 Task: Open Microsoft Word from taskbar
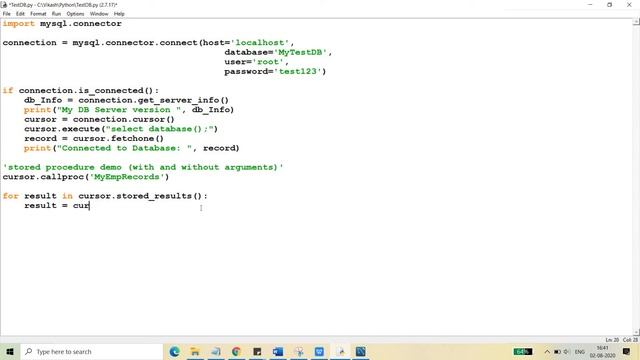[x=278, y=351]
